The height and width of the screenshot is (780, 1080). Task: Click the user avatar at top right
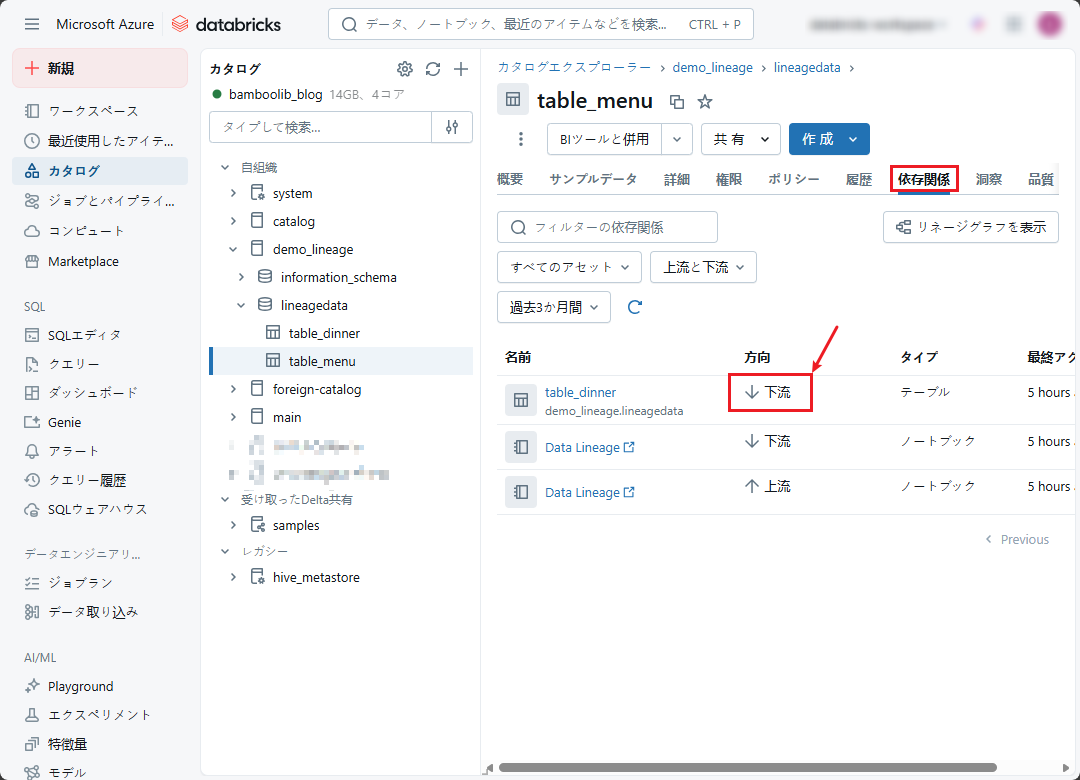tap(1050, 25)
